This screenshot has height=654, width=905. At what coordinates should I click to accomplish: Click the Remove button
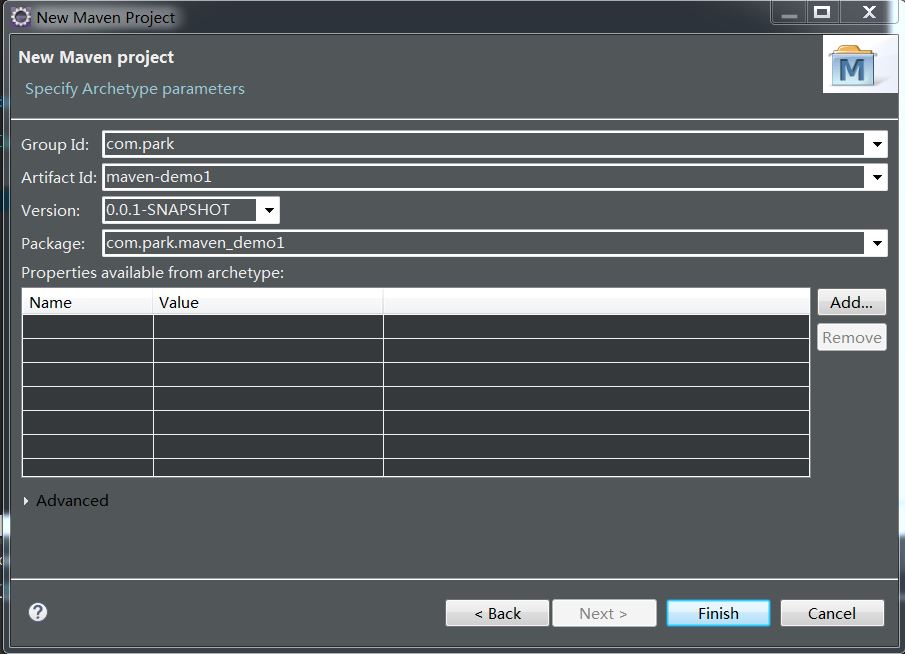pos(851,337)
